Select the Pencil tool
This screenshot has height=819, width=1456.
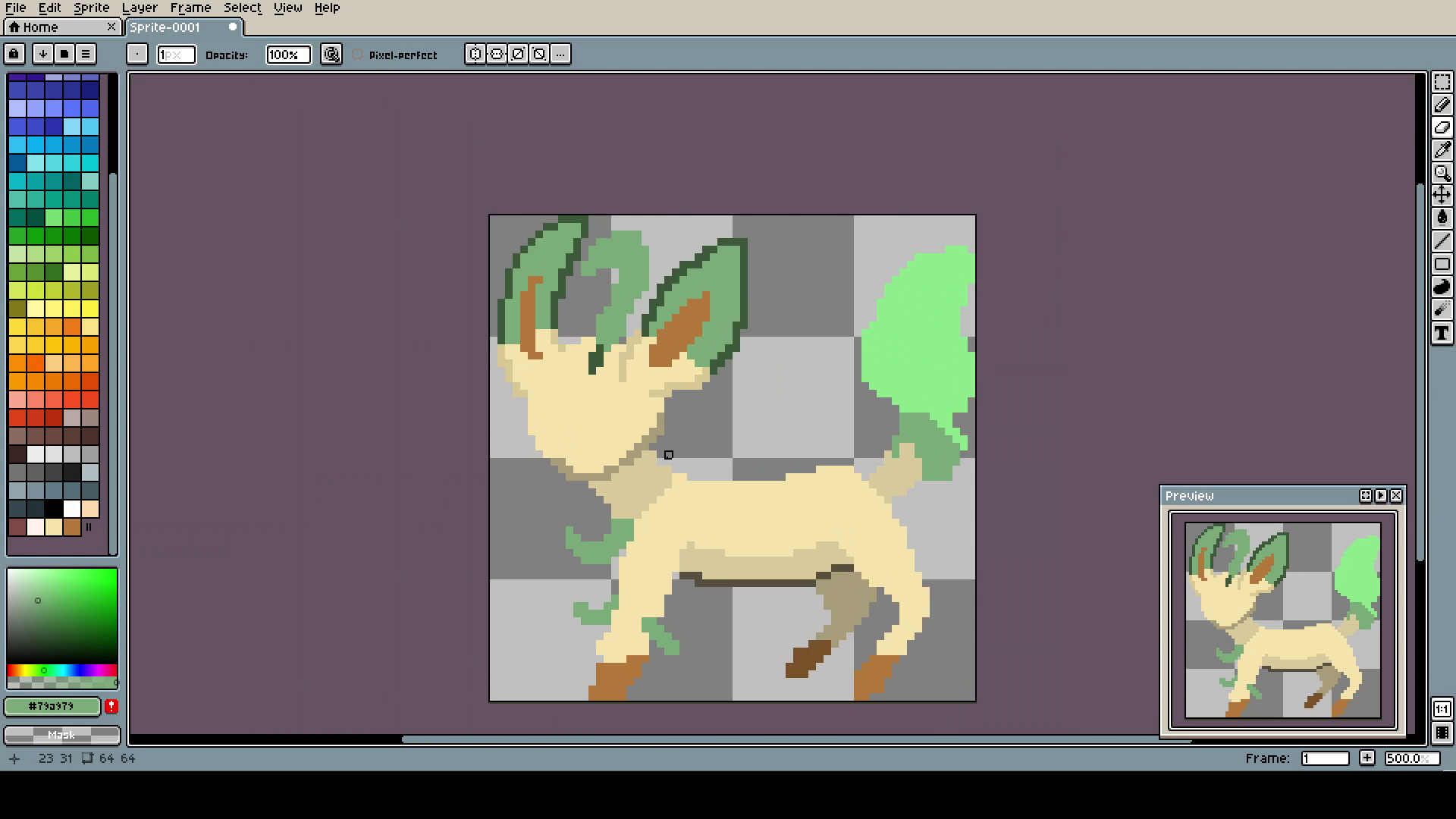pyautogui.click(x=1442, y=105)
